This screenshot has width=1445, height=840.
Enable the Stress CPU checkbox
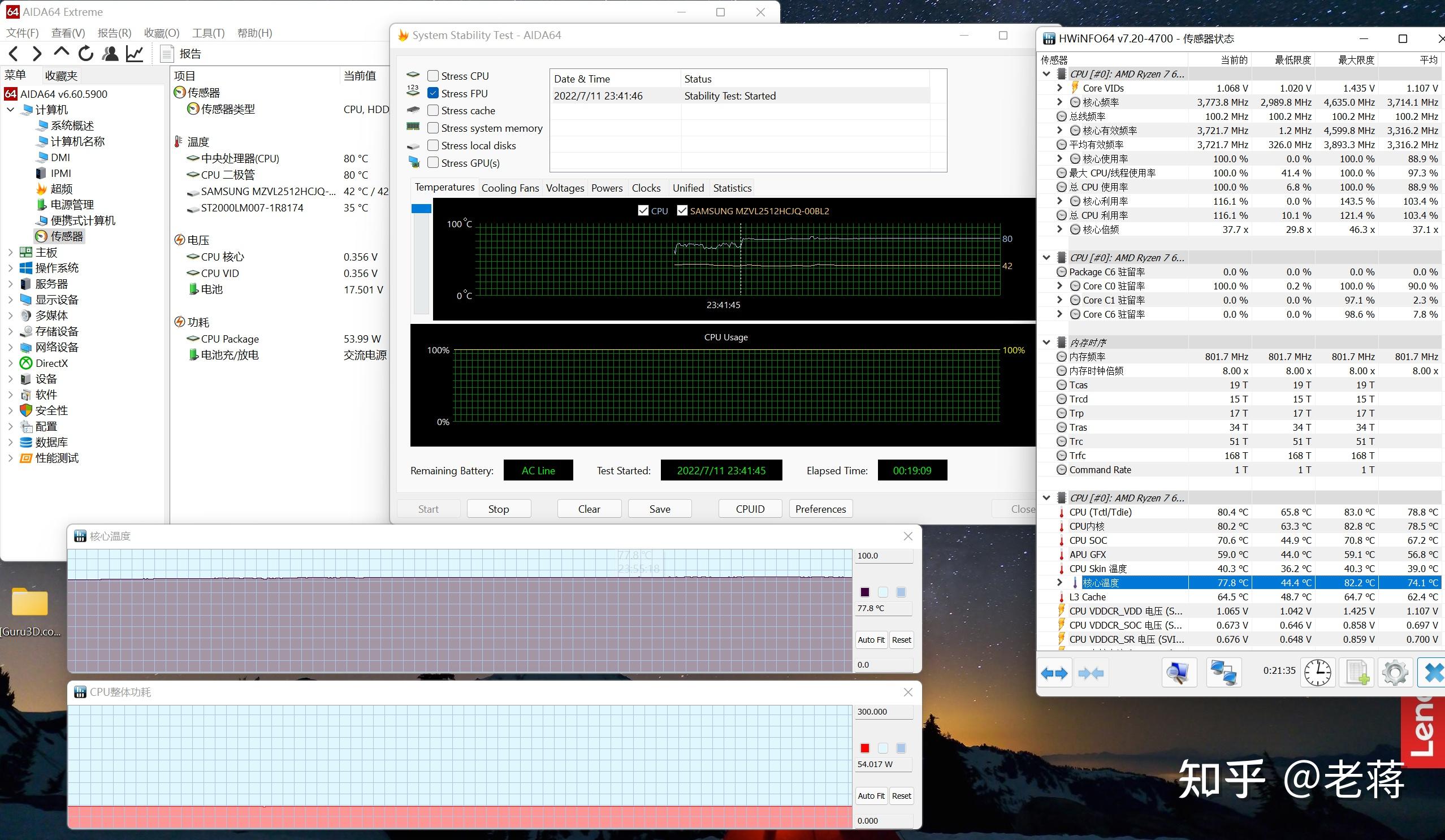coord(433,76)
